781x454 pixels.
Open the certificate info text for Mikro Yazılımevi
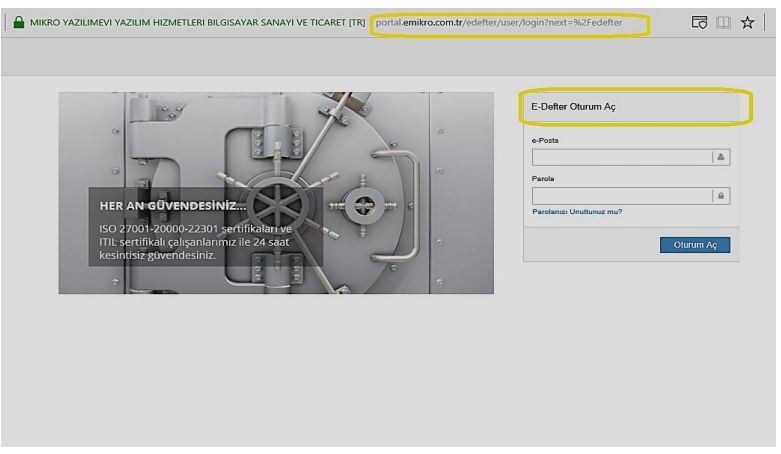point(197,22)
